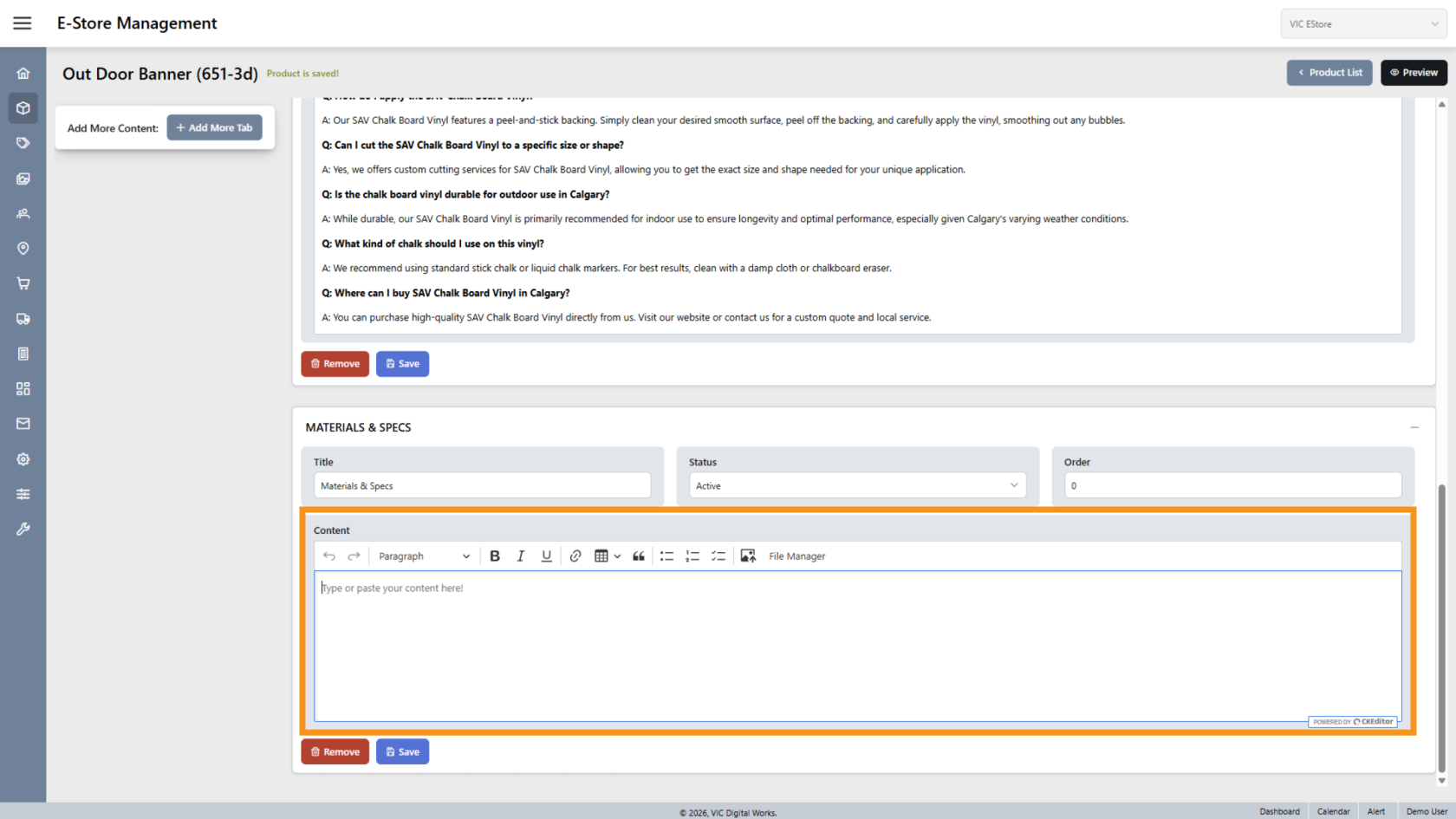Collapse the Materials & Specs section
The height and width of the screenshot is (819, 1456).
[x=1414, y=427]
